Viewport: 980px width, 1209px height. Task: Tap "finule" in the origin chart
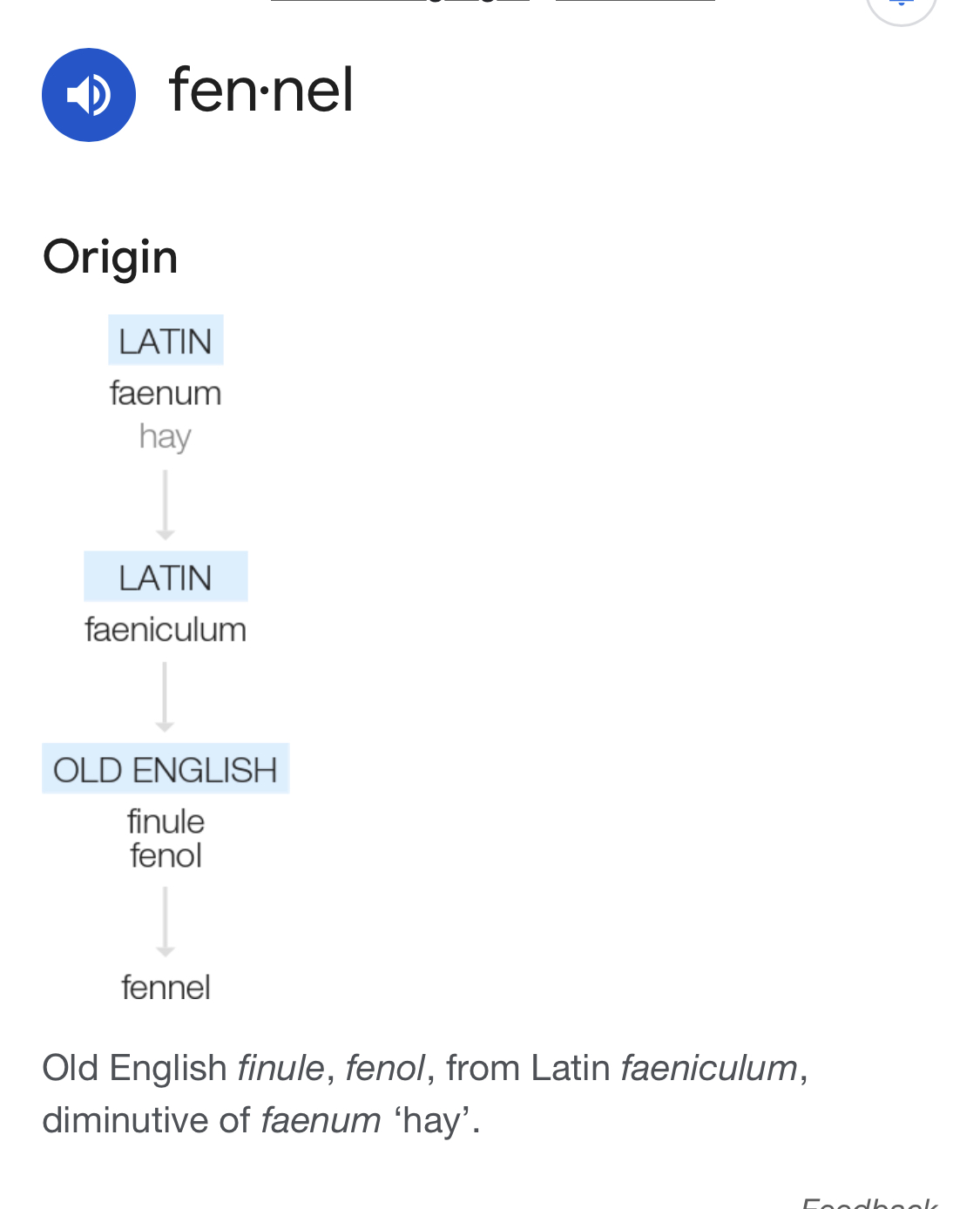pos(166,821)
